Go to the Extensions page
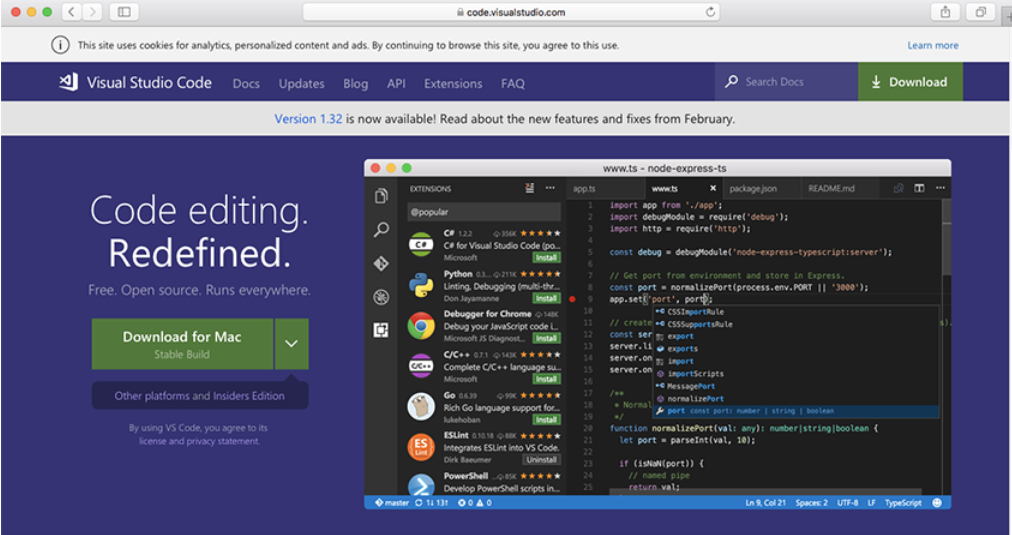The width and height of the screenshot is (1012, 535). [x=452, y=84]
